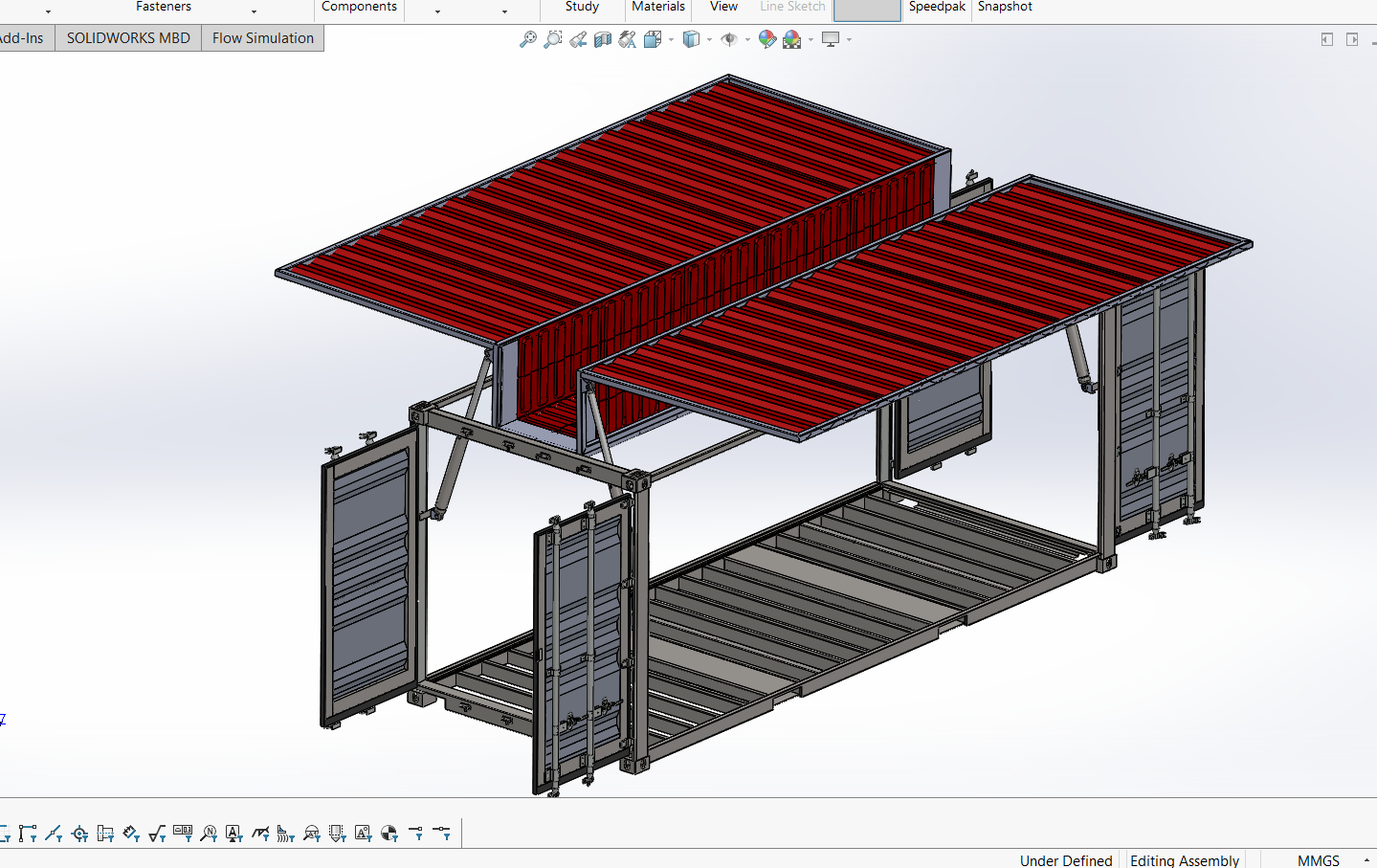Click the Hide/Show Items eye icon

click(x=729, y=39)
